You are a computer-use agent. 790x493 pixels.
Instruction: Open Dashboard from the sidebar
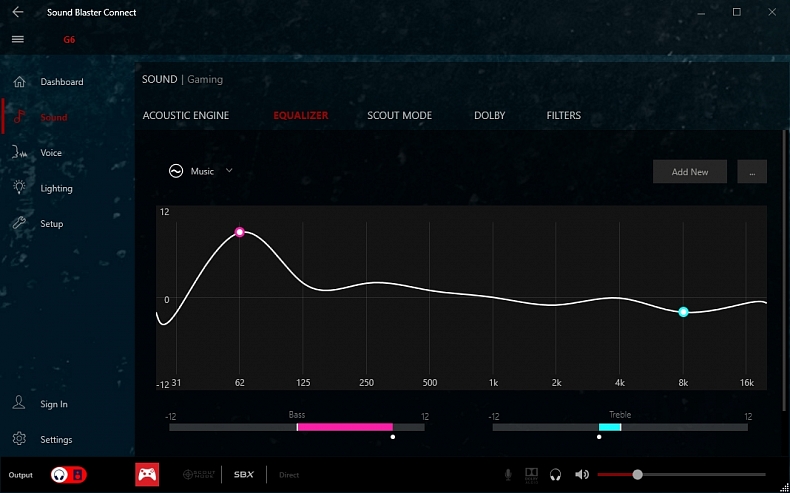point(62,82)
